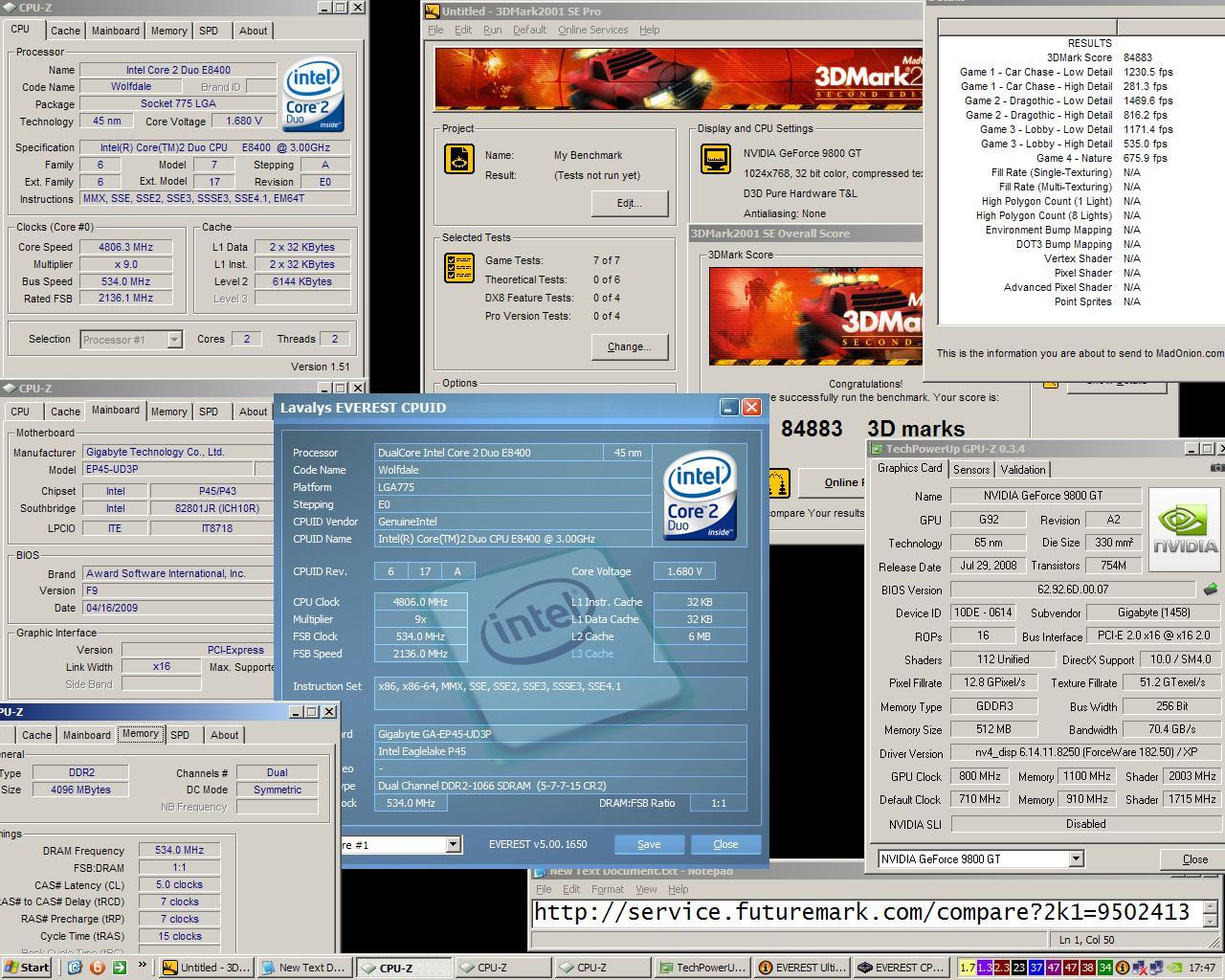Image resolution: width=1225 pixels, height=980 pixels.
Task: Open the CPU selector dropdown in EVEREST CPUID
Action: tap(453, 844)
